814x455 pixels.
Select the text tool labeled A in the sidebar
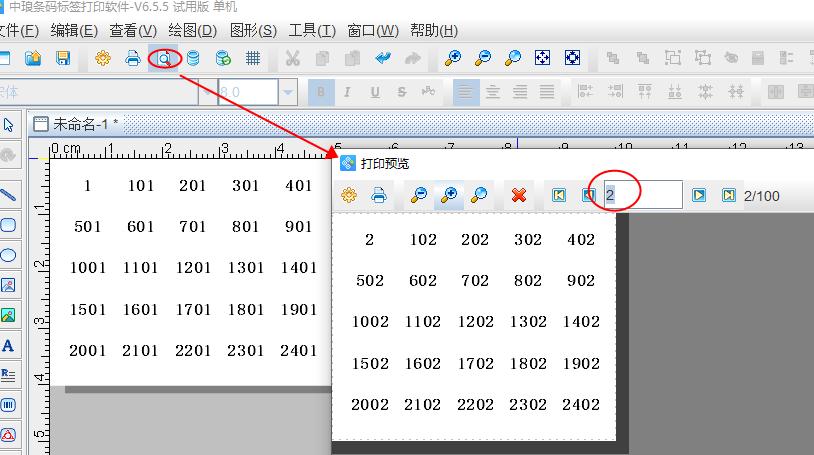coord(9,346)
